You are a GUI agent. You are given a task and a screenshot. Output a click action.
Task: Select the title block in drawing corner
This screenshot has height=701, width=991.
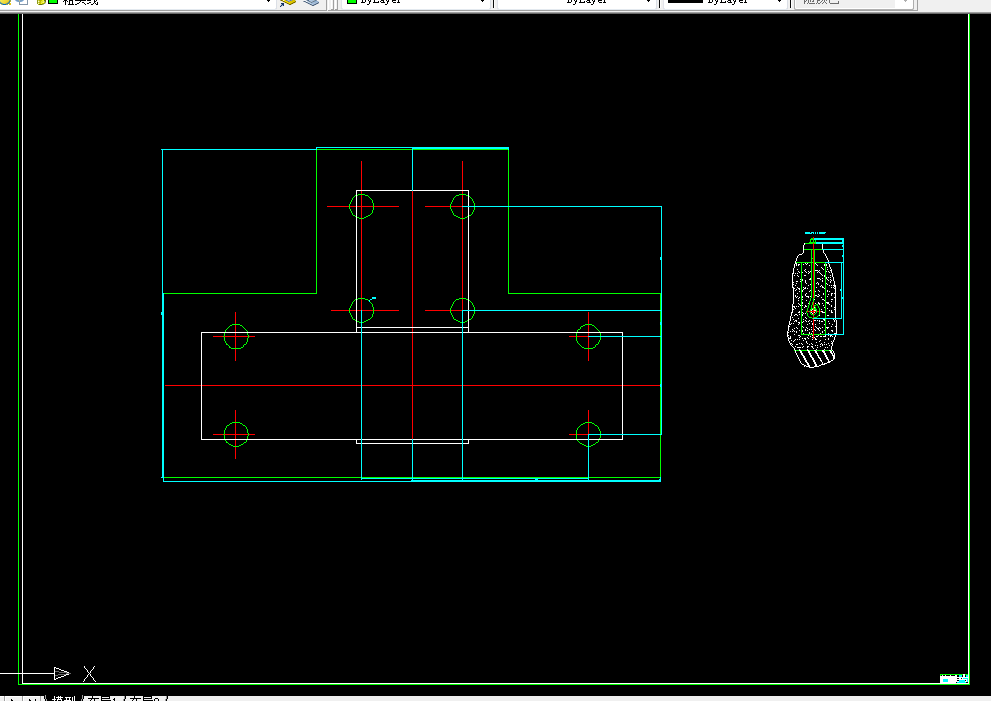coord(954,679)
